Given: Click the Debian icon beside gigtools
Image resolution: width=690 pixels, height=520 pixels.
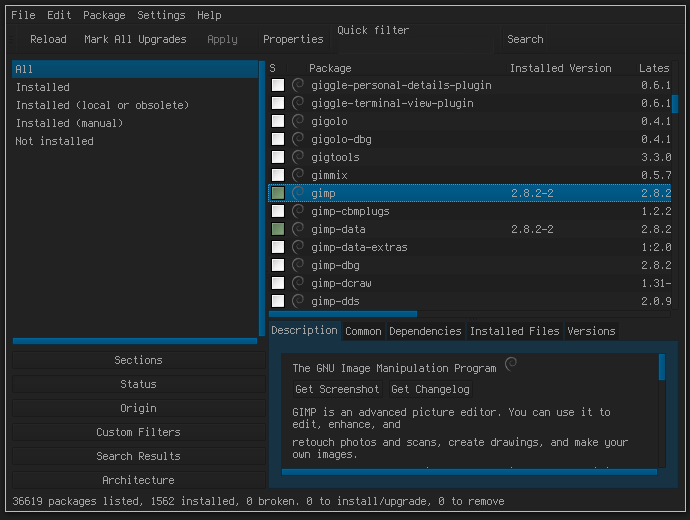Looking at the screenshot, I should click(x=298, y=157).
